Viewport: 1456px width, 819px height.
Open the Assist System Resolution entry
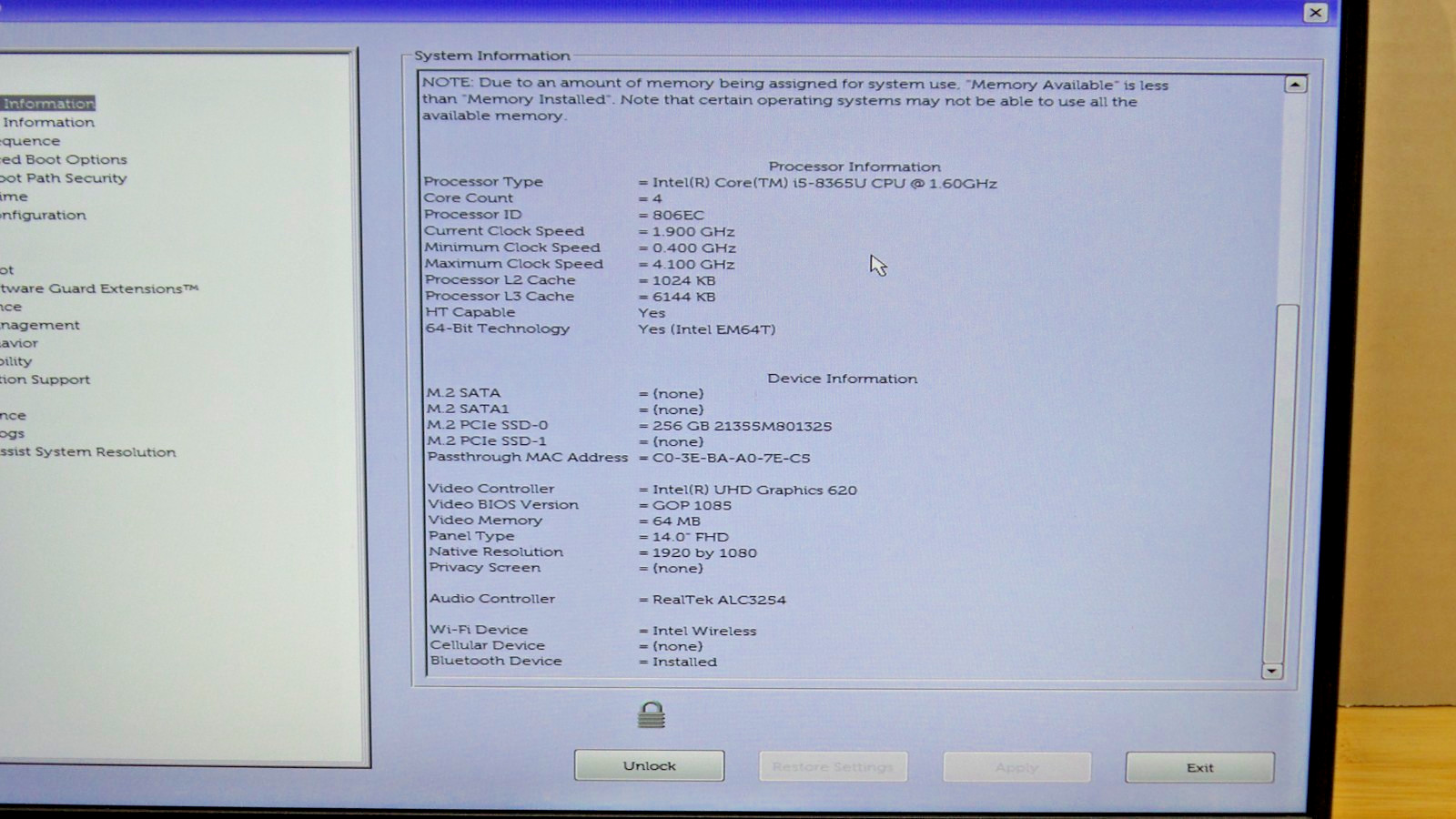[88, 452]
